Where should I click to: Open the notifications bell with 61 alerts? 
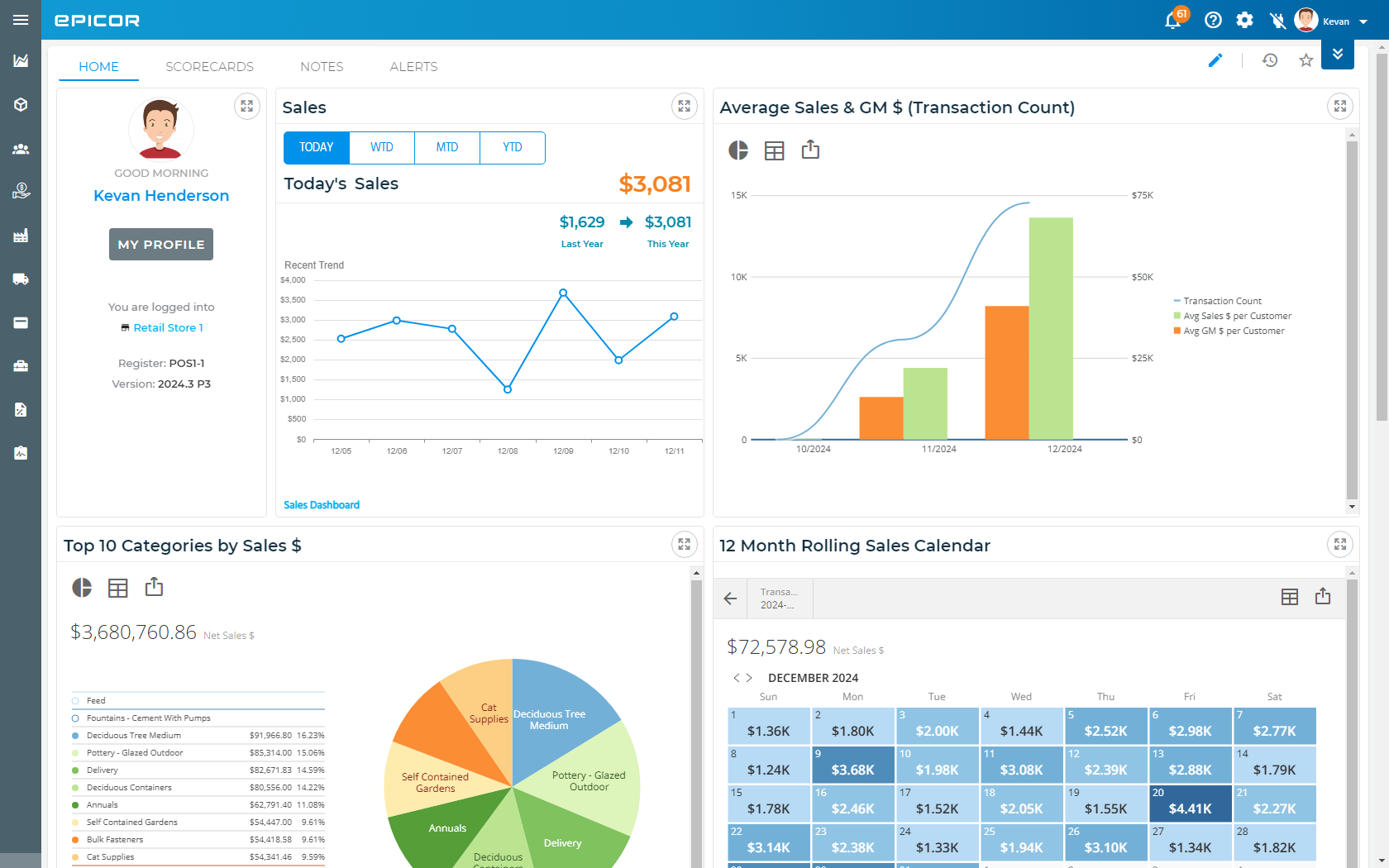(1173, 21)
